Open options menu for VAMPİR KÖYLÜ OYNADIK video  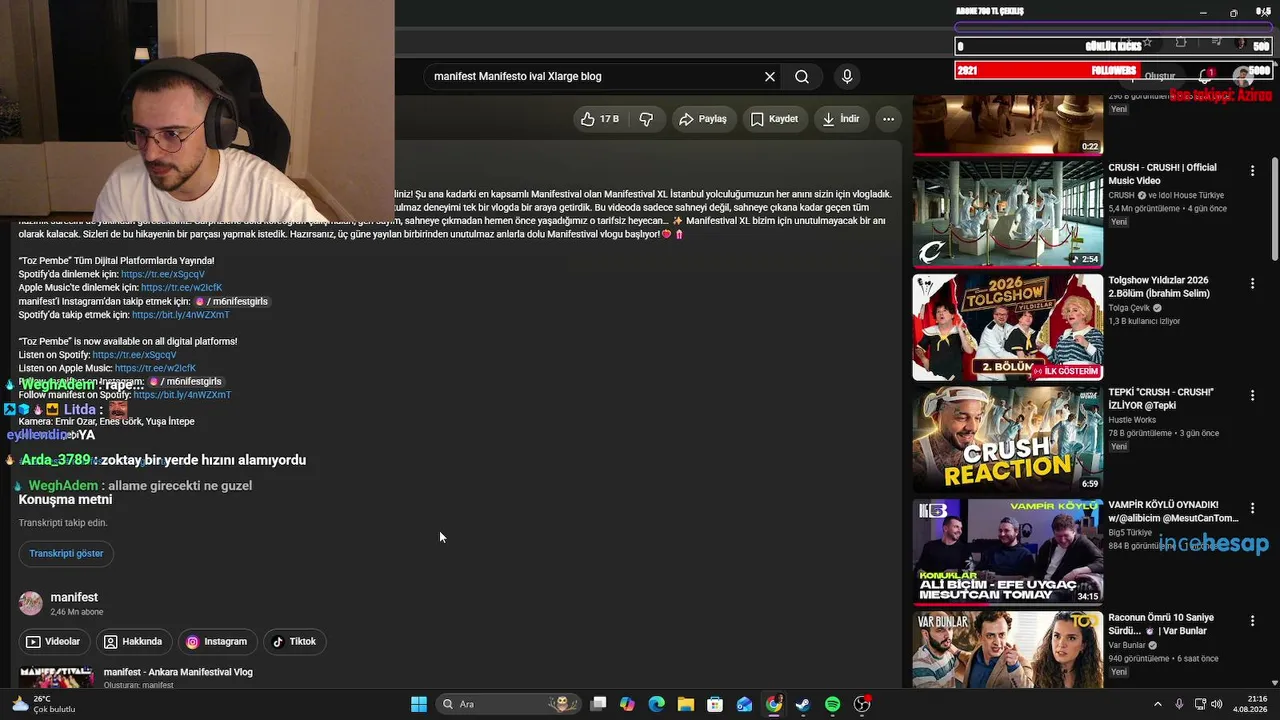pos(1252,509)
